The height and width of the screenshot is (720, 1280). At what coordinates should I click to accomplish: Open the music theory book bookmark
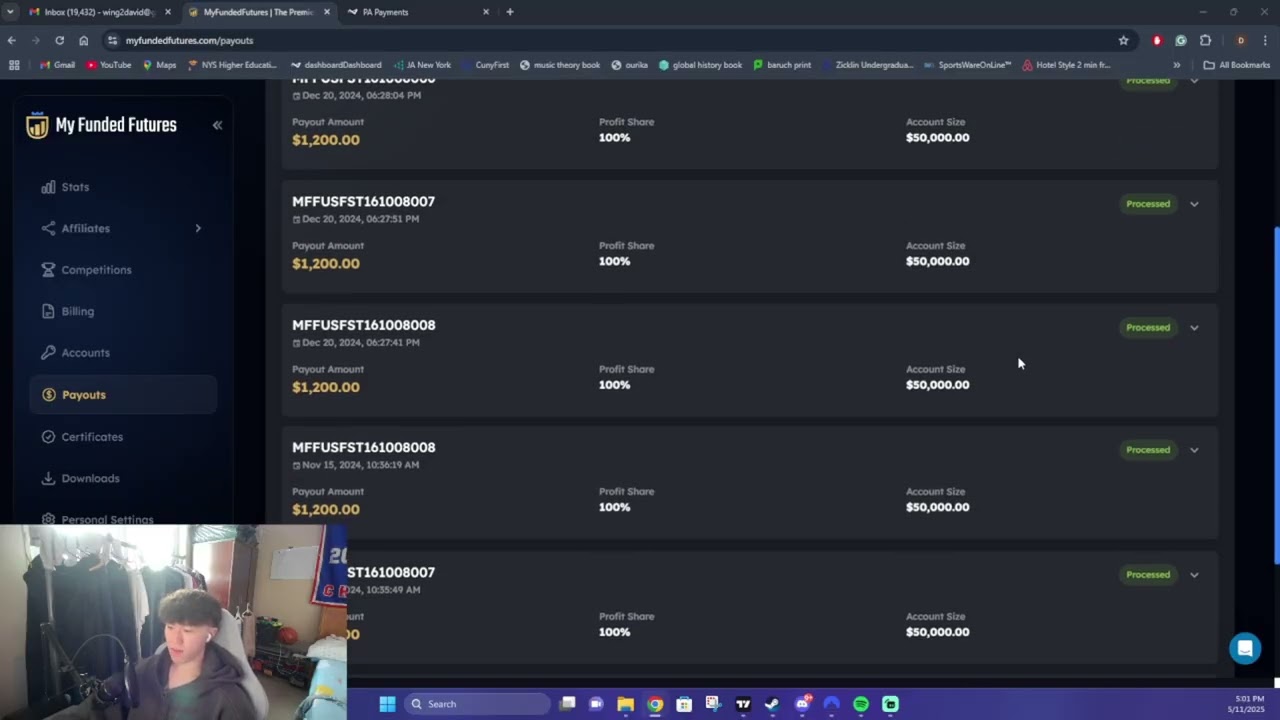[560, 65]
